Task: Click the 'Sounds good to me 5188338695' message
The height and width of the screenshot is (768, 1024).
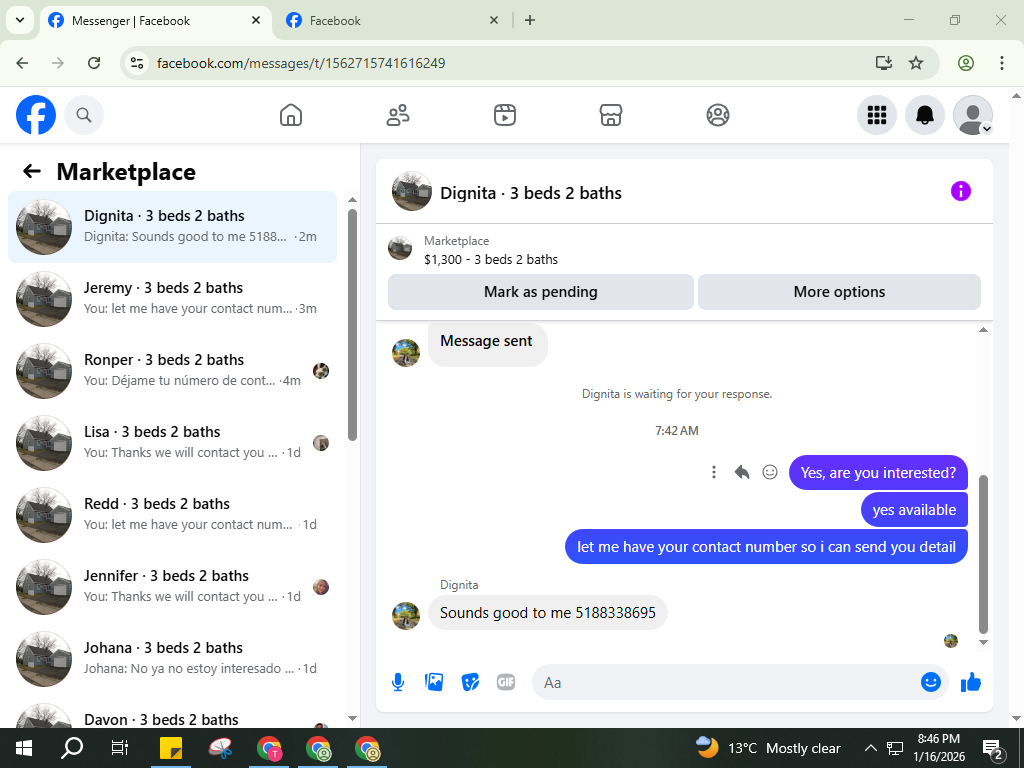Action: [547, 613]
